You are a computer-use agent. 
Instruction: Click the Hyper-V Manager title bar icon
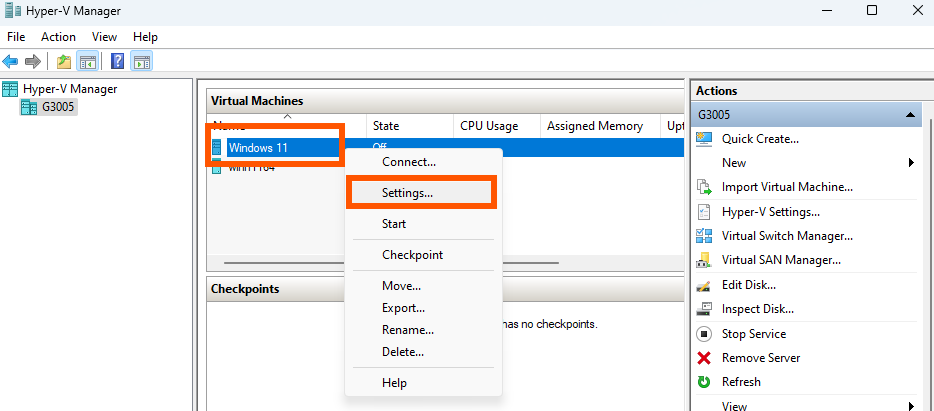point(13,10)
